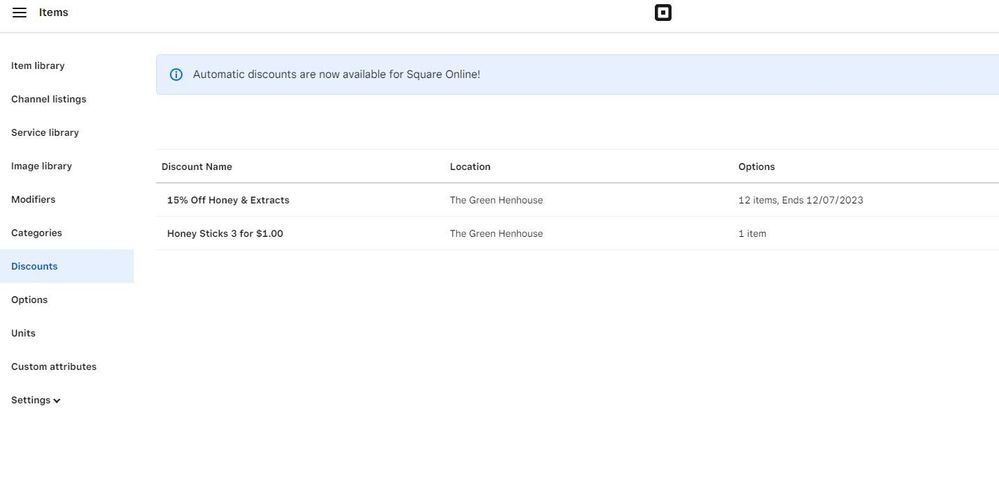Click the Location column header
Image resolution: width=999 pixels, height=487 pixels.
click(470, 167)
